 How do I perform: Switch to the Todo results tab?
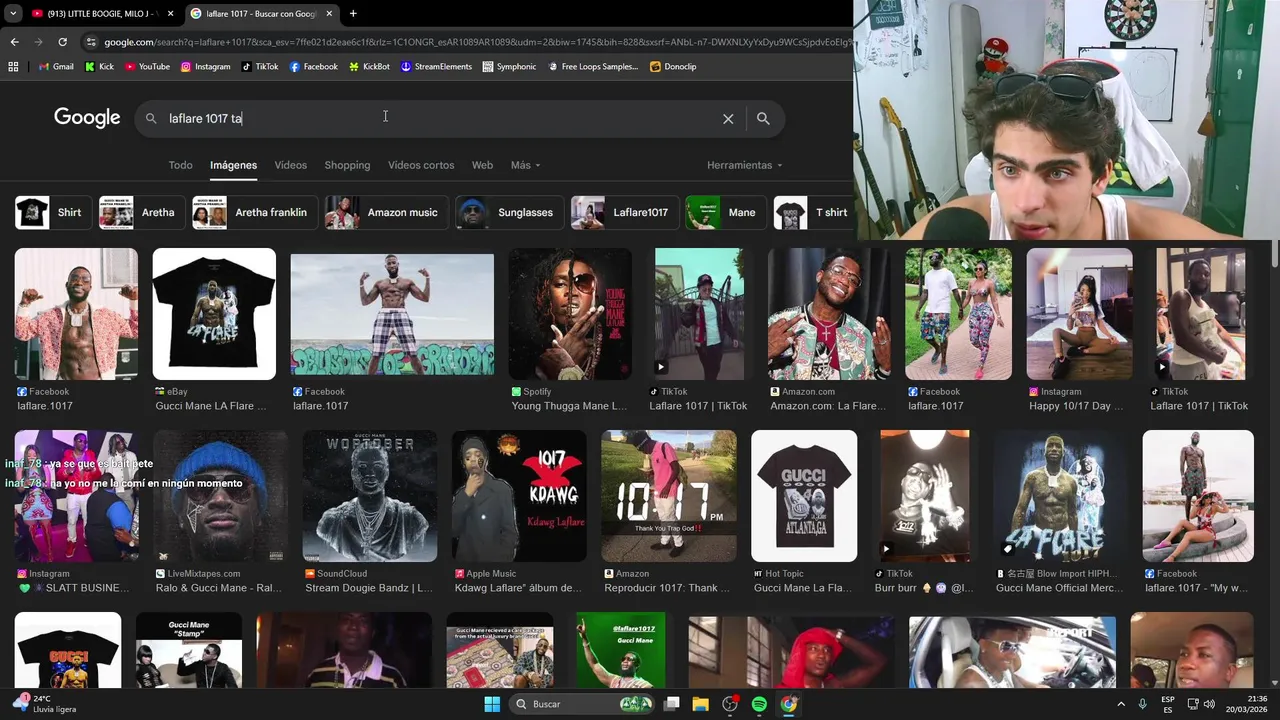[x=180, y=165]
